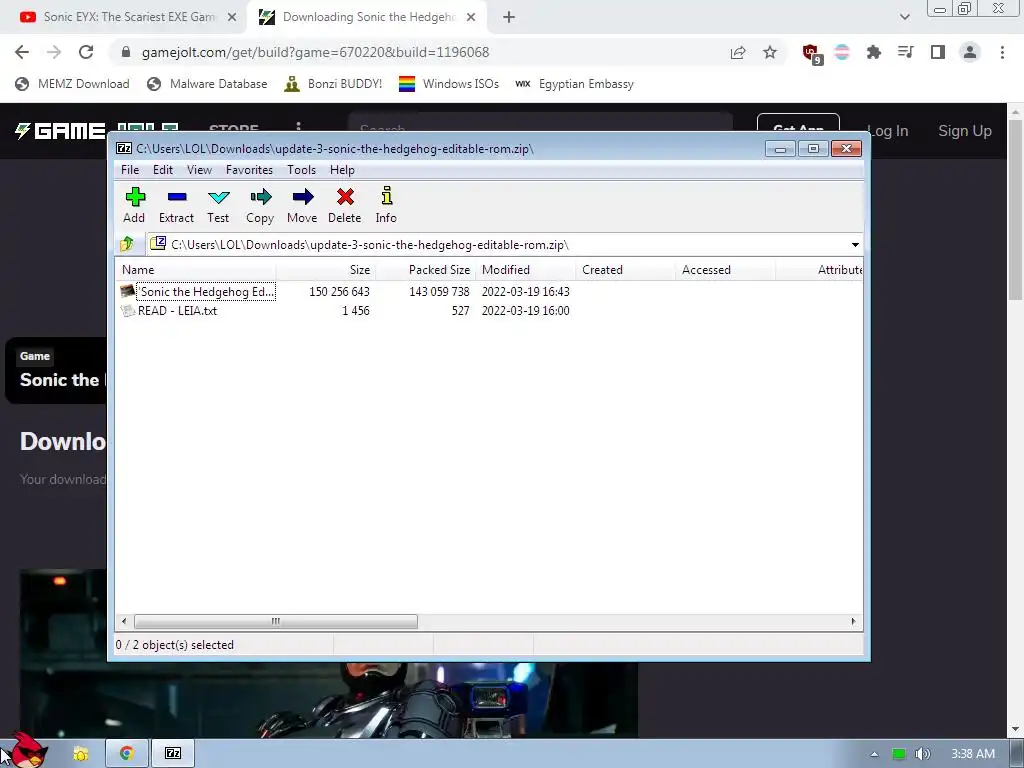Open a new Chrome tab
Viewport: 1024px width, 768px height.
[509, 17]
